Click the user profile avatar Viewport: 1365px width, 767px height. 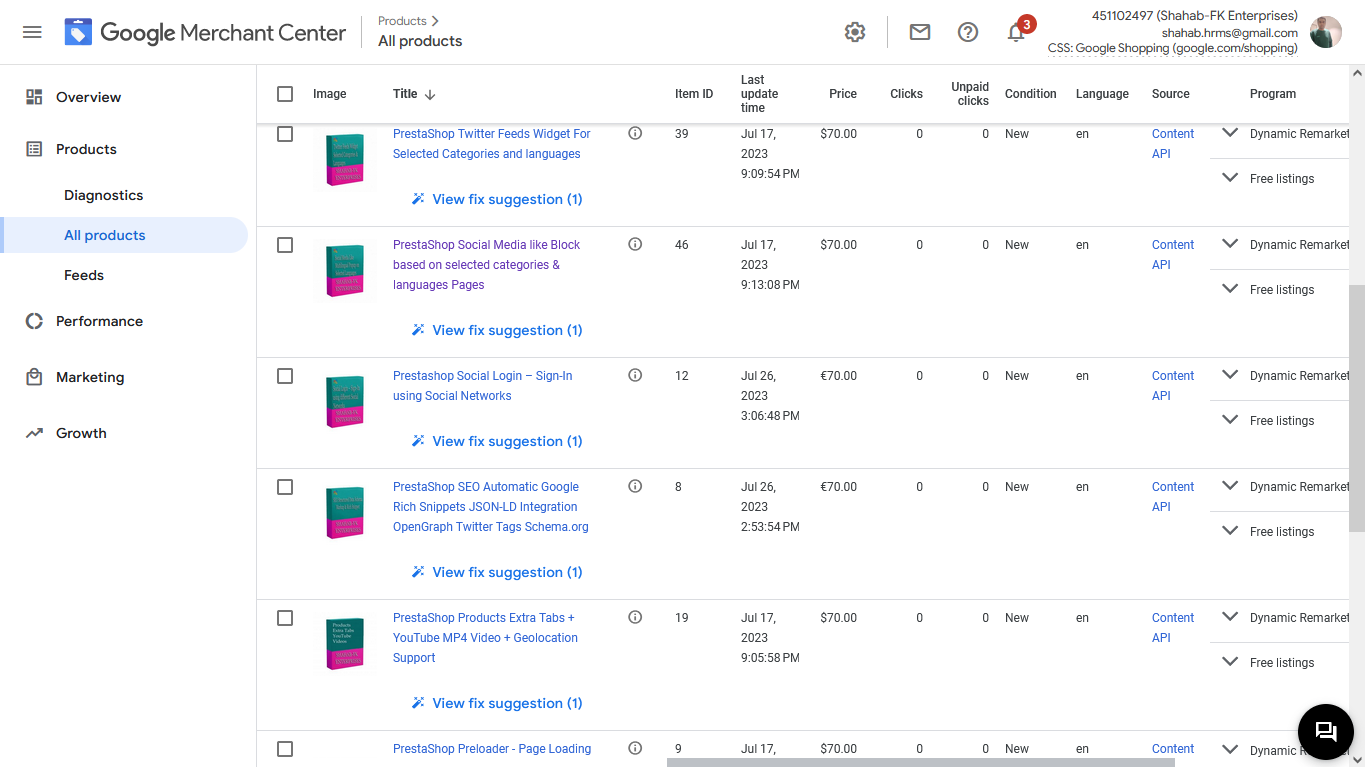1326,32
